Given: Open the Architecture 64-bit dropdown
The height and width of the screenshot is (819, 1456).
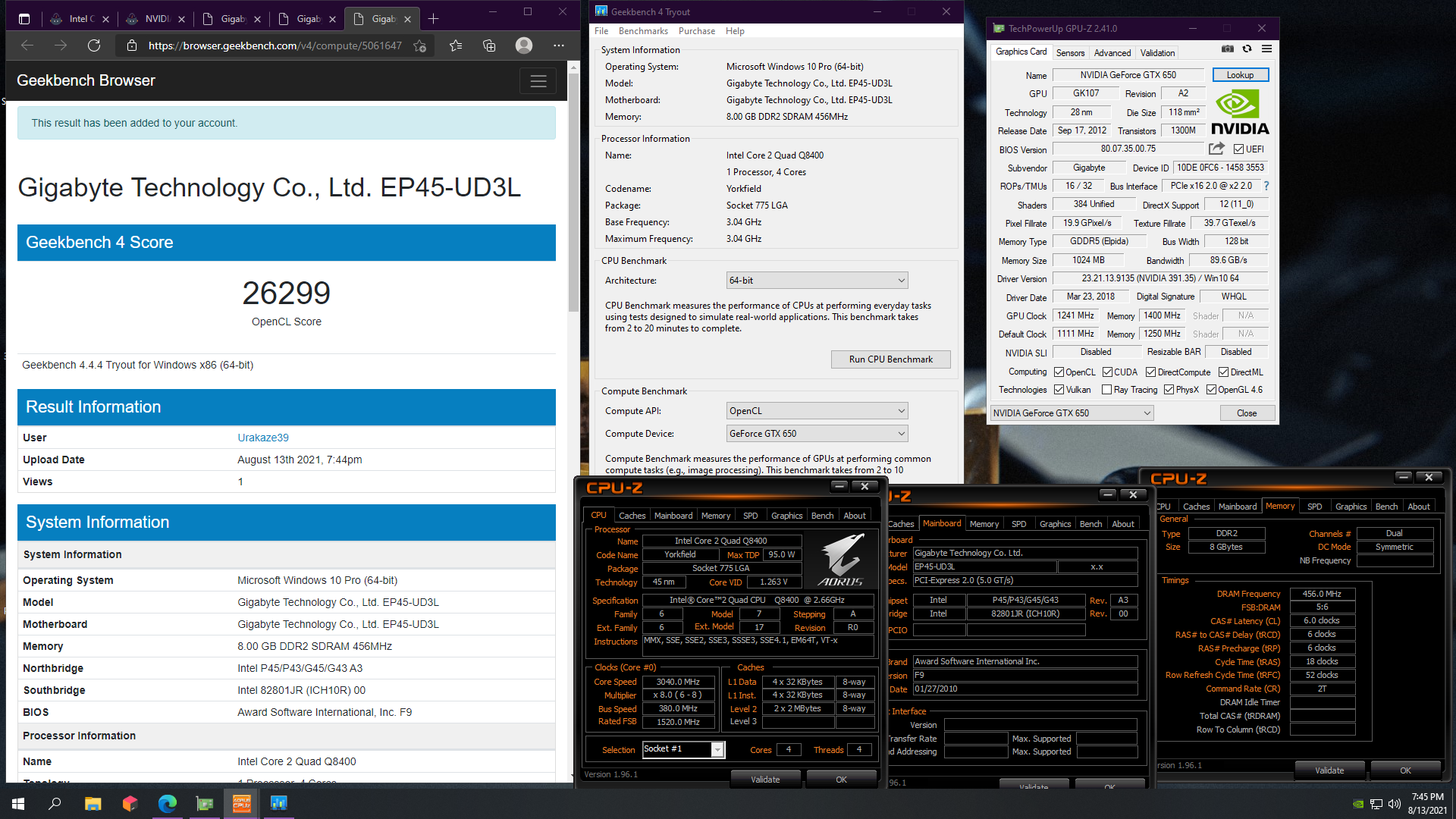Looking at the screenshot, I should [817, 281].
